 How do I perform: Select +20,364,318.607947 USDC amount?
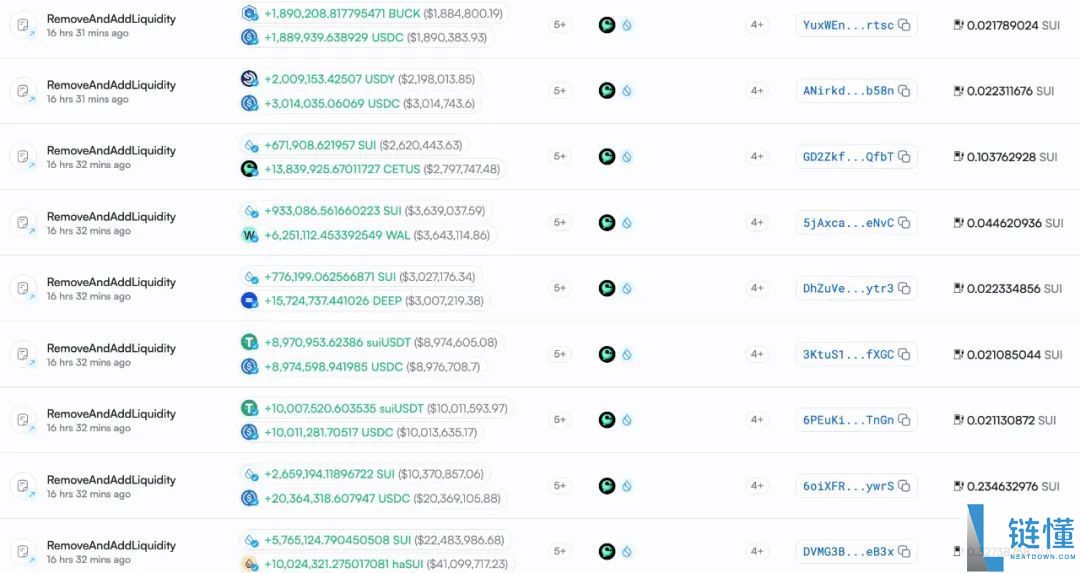[x=337, y=498]
